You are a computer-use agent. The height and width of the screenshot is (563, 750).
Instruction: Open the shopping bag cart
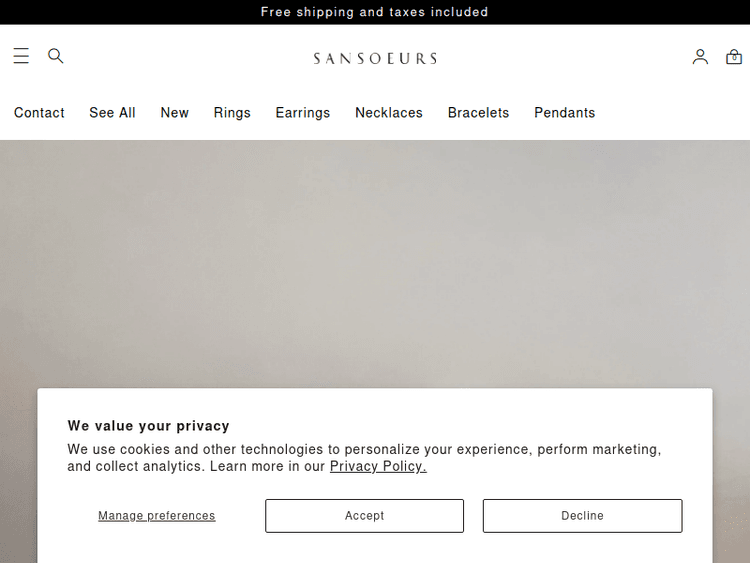click(734, 57)
